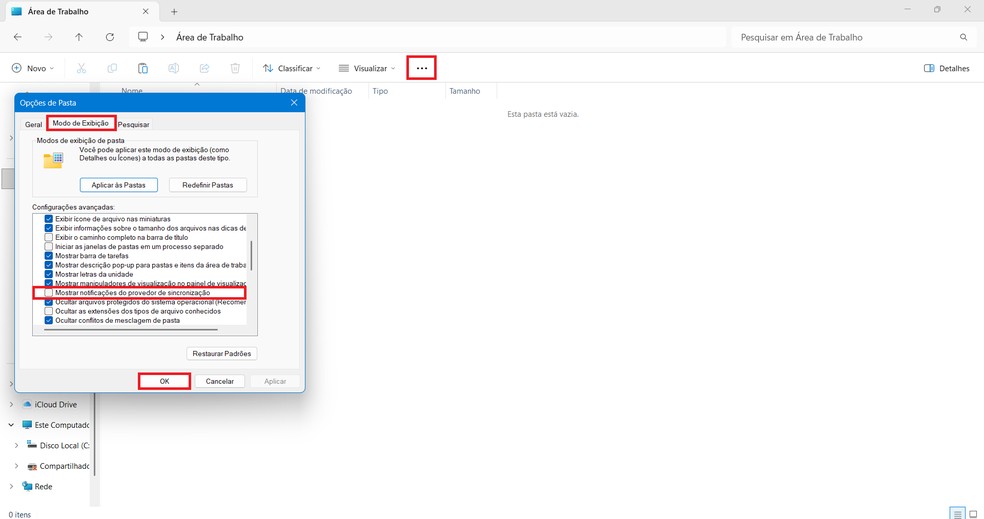The height and width of the screenshot is (519, 984).
Task: Open the three-dots See more menu
Action: [421, 68]
